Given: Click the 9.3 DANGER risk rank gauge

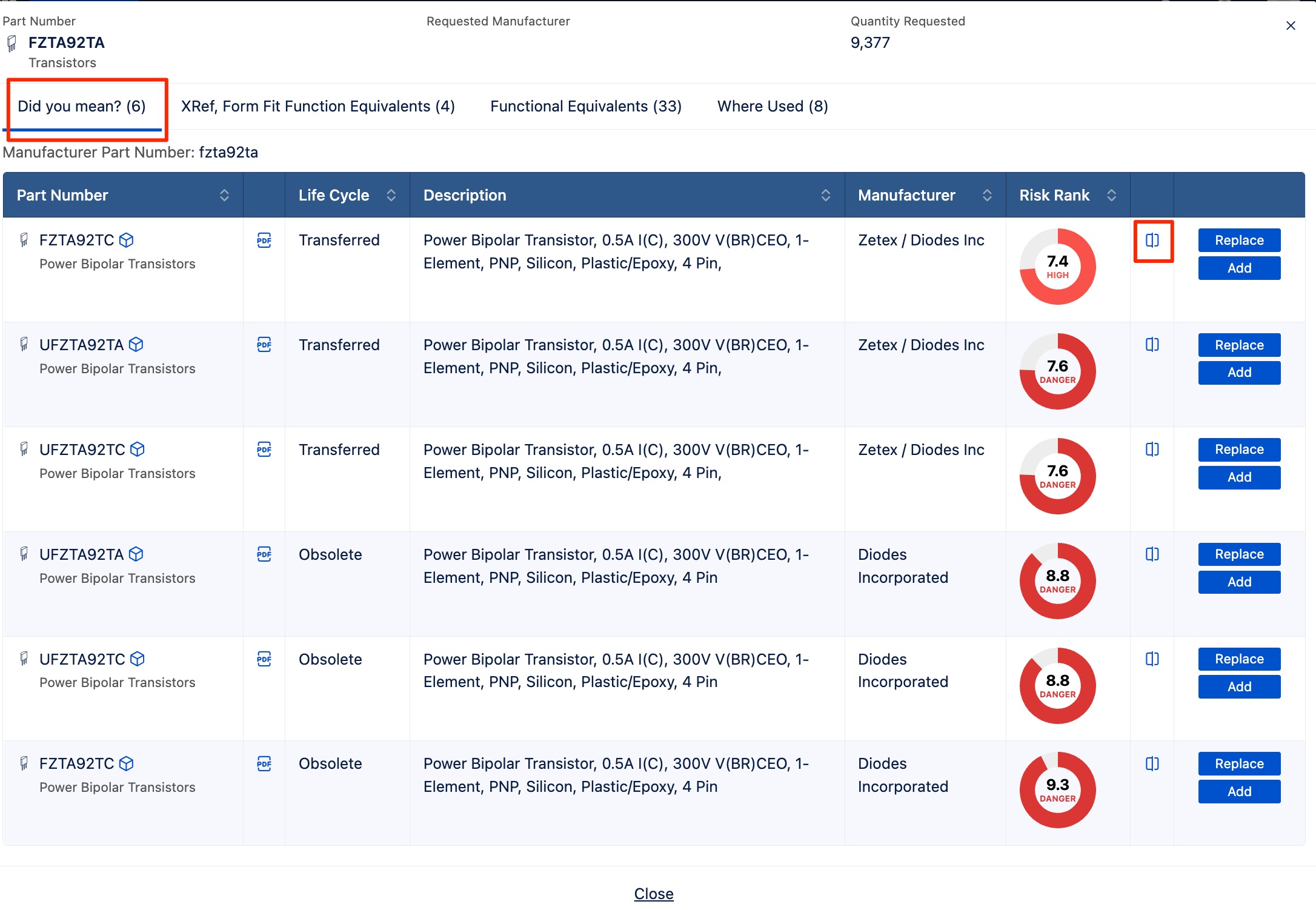Looking at the screenshot, I should (1058, 790).
